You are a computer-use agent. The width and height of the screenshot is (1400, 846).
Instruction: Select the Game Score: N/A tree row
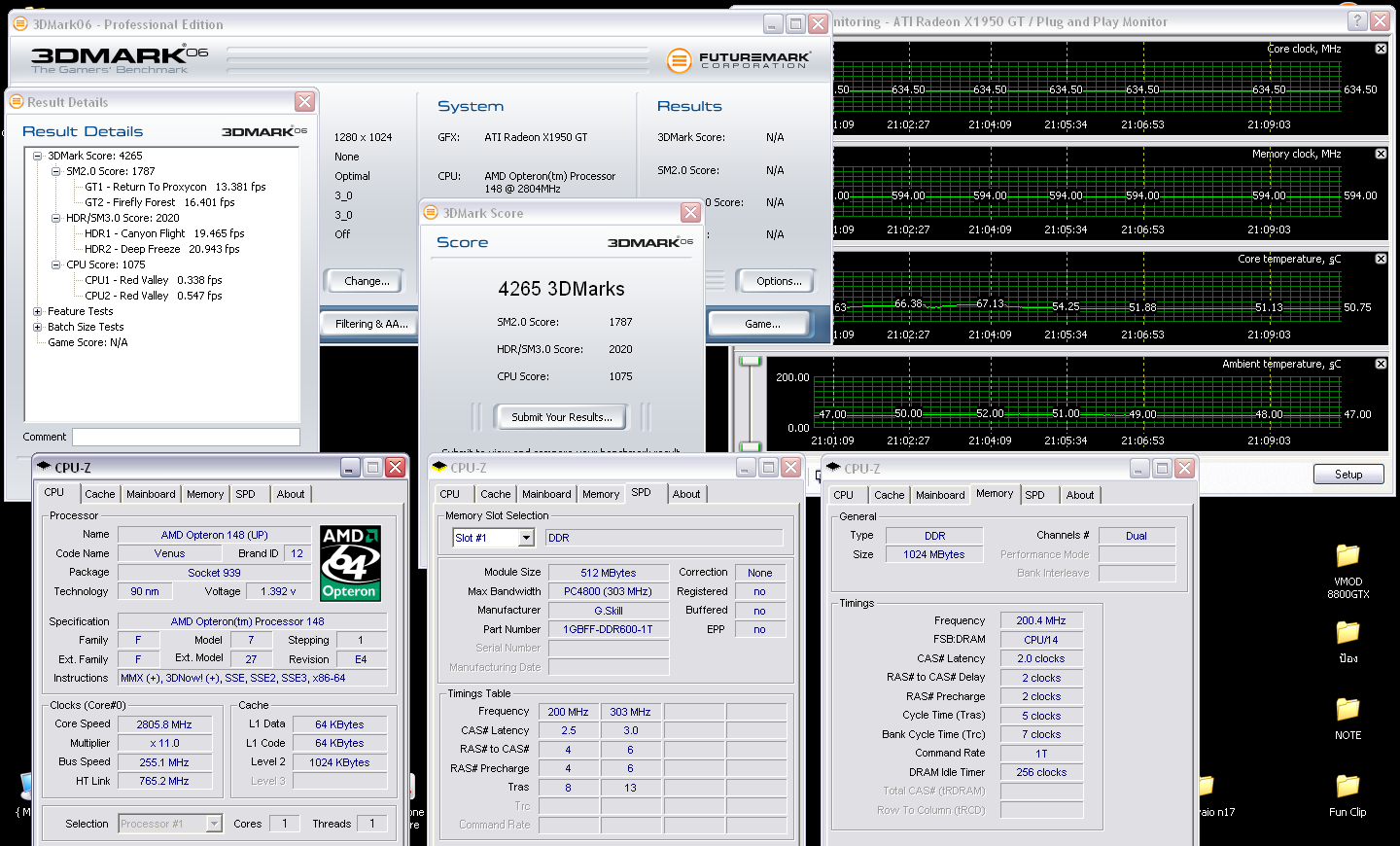coord(87,342)
